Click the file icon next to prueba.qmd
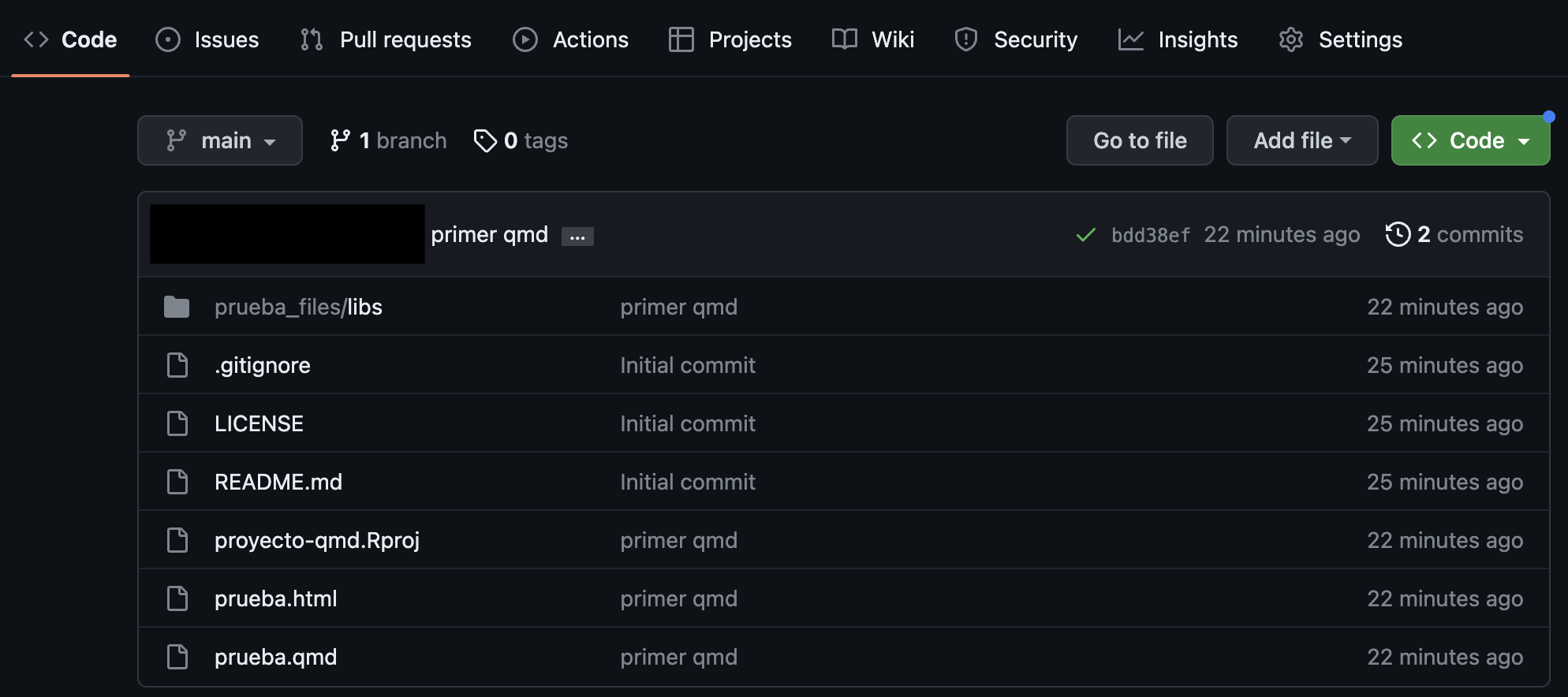Screen dimensions: 1568x697 coord(177,657)
